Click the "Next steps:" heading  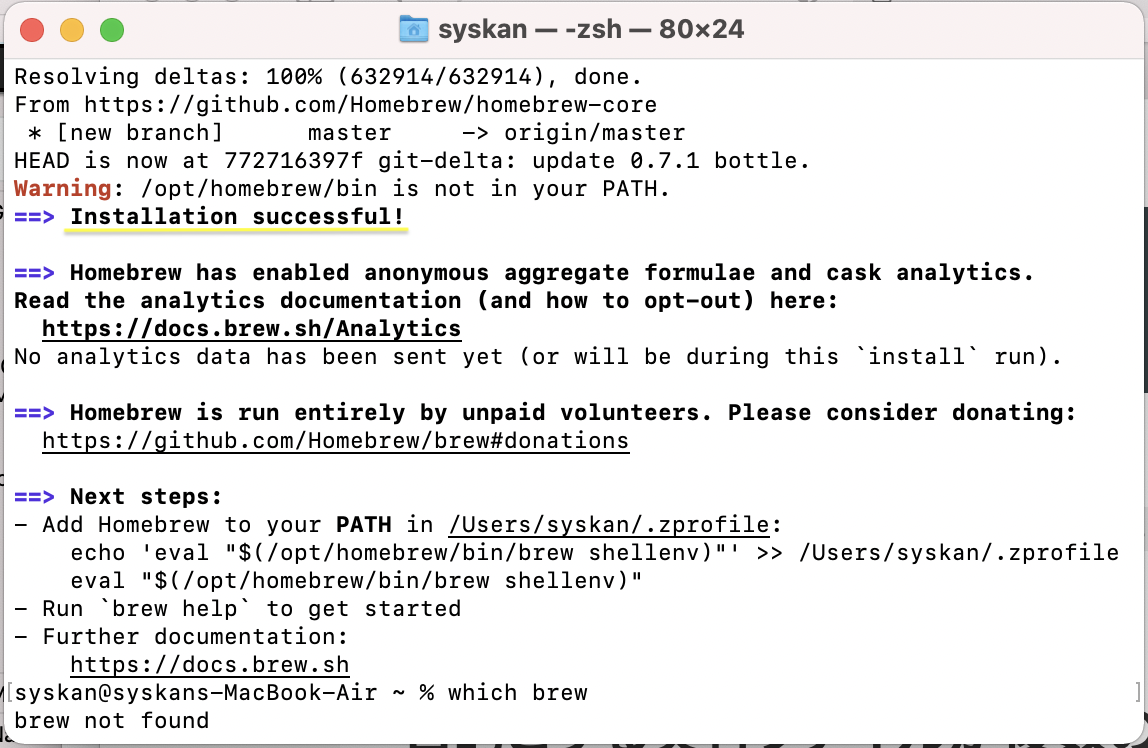pyautogui.click(x=146, y=497)
